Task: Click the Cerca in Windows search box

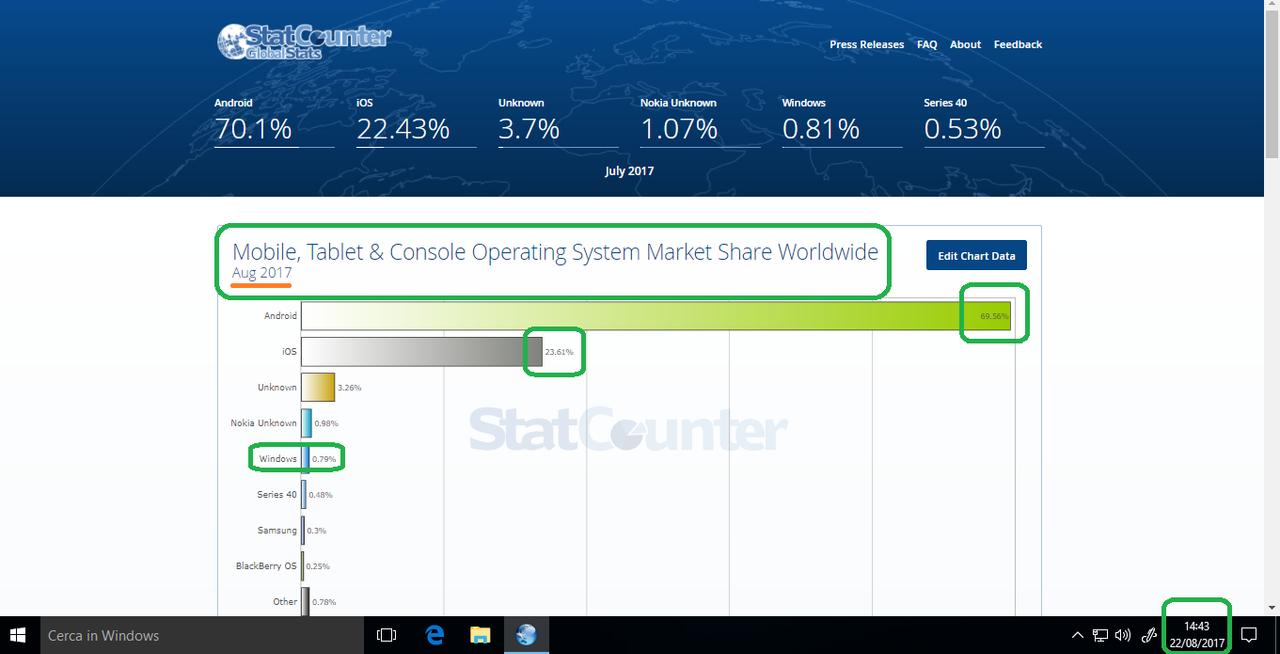Action: click(x=201, y=635)
